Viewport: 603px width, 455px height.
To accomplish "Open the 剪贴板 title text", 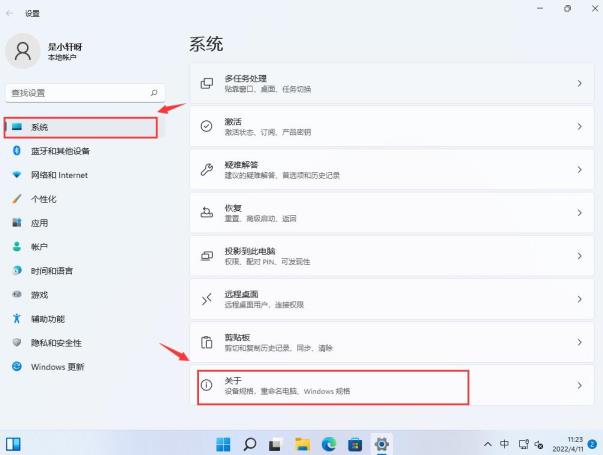I will tap(237, 337).
